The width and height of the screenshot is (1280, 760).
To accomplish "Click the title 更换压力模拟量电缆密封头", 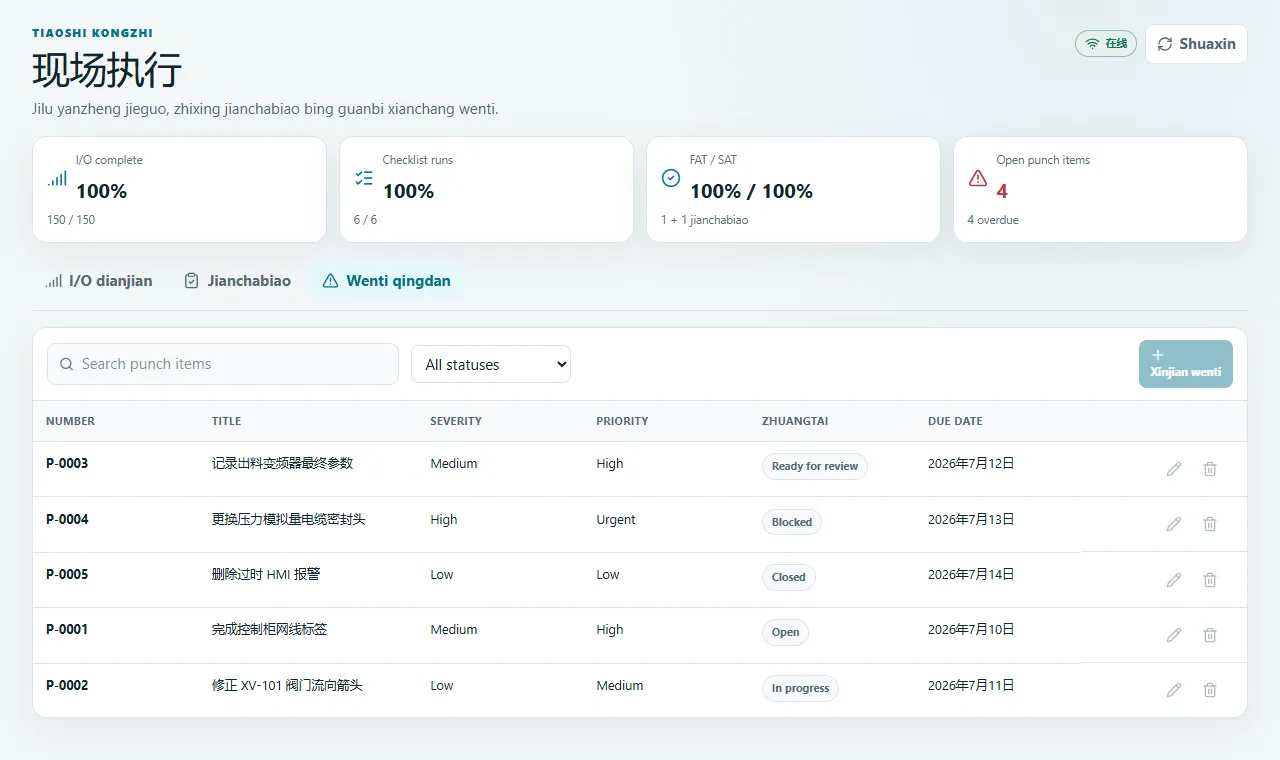I will click(x=289, y=520).
